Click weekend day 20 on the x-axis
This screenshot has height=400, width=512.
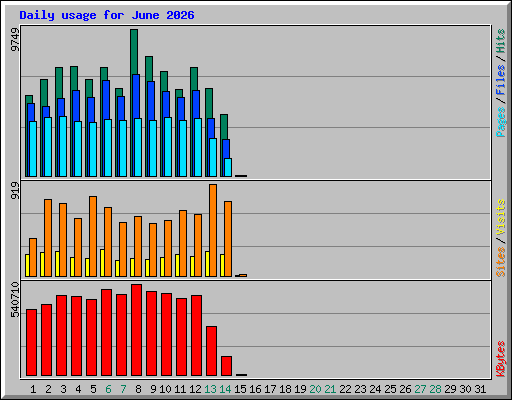tap(315, 389)
